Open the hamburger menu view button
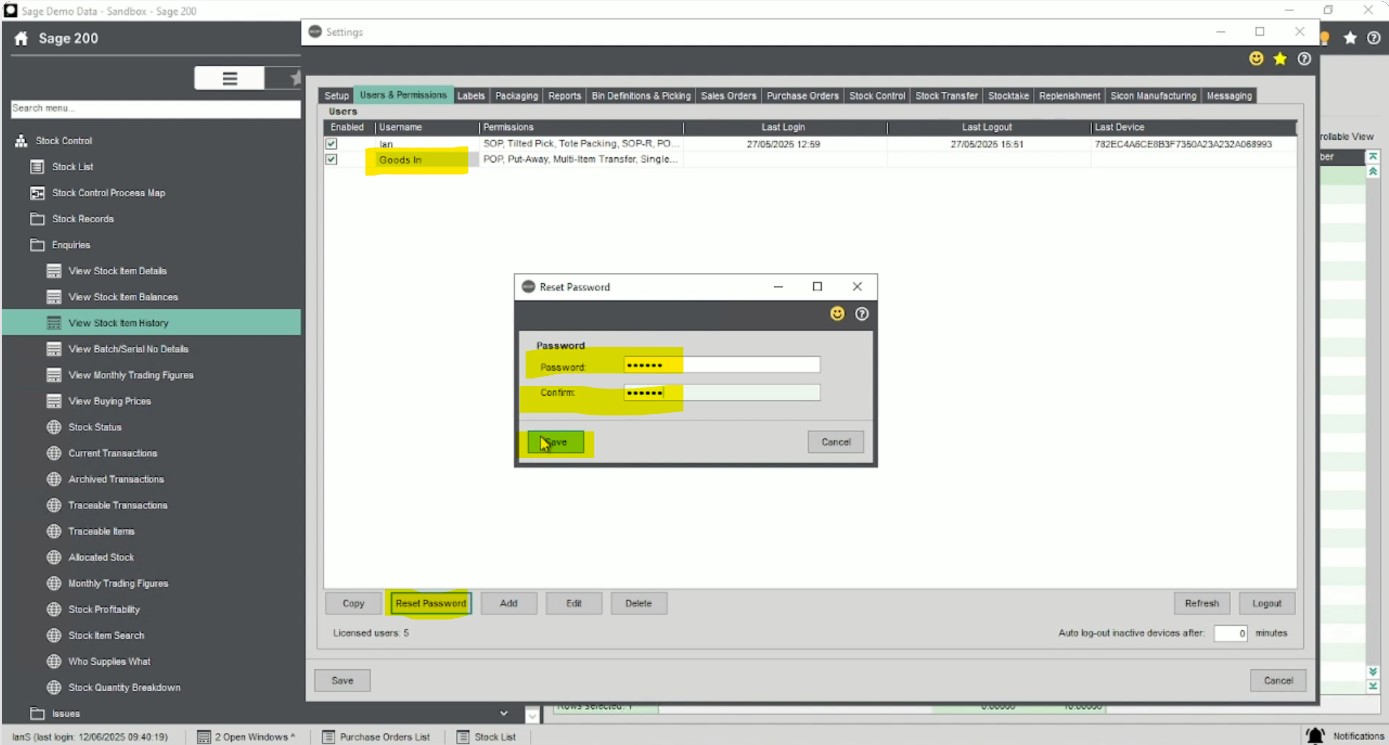Image resolution: width=1389 pixels, height=745 pixels. click(229, 79)
